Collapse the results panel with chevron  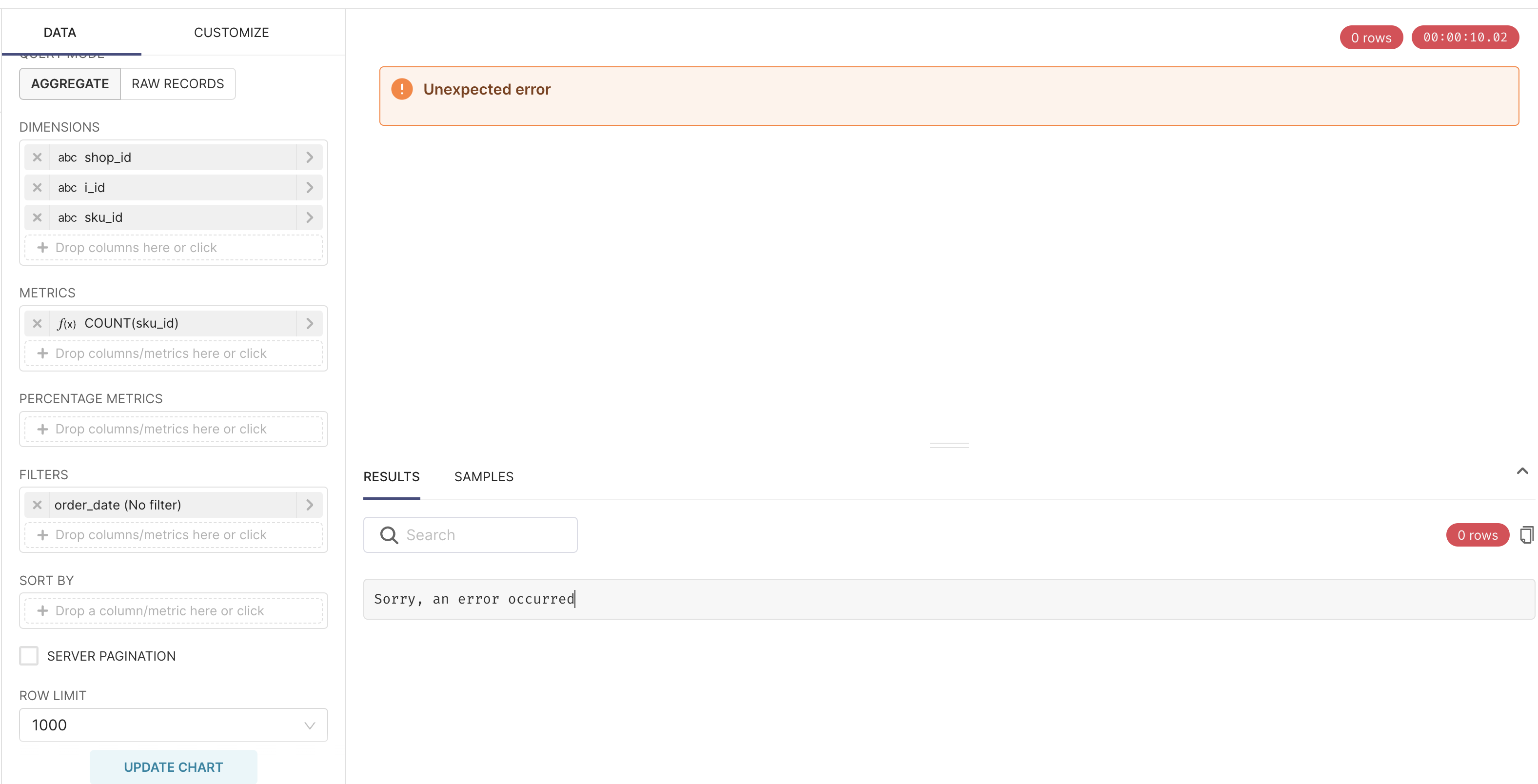(x=1522, y=471)
